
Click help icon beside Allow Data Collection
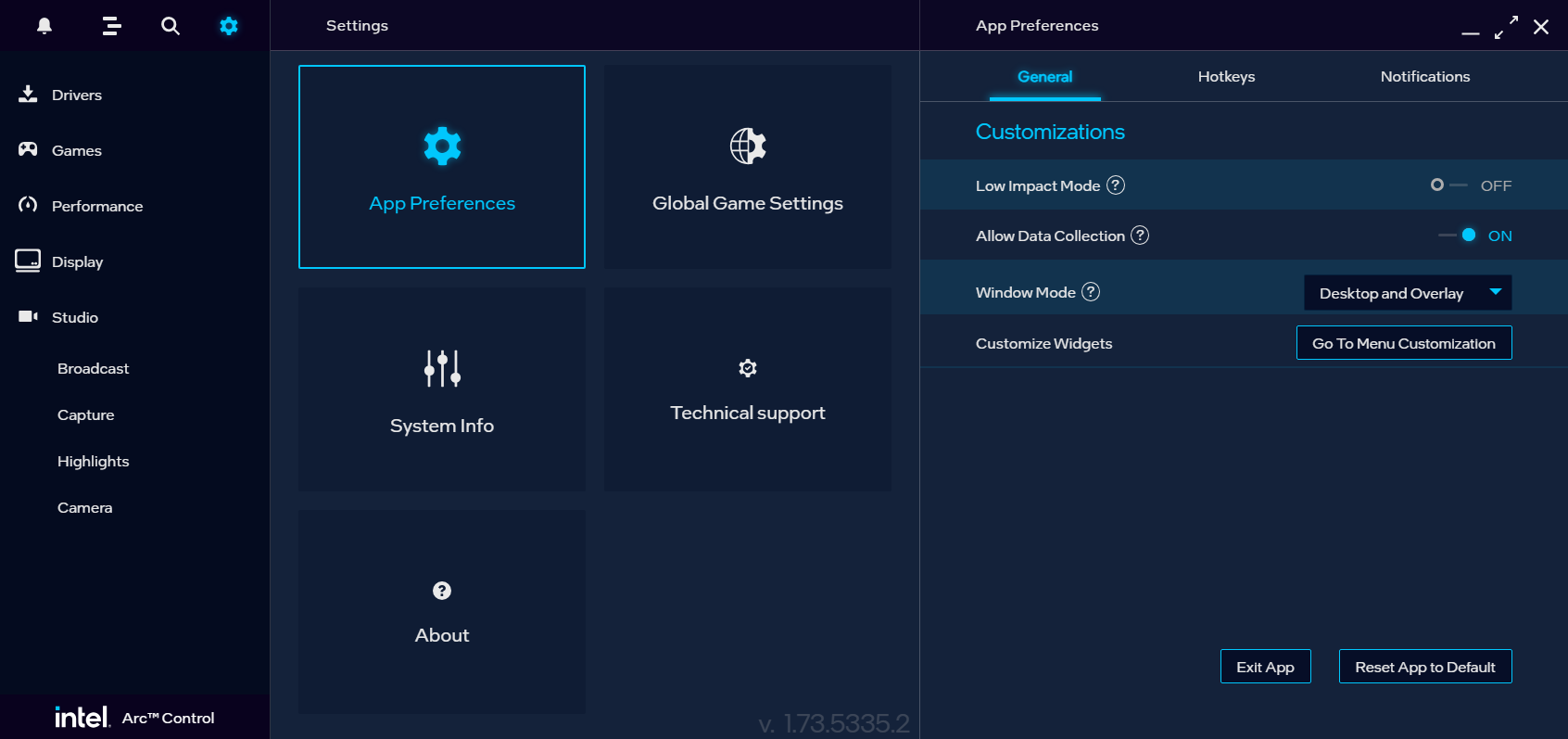(x=1140, y=236)
